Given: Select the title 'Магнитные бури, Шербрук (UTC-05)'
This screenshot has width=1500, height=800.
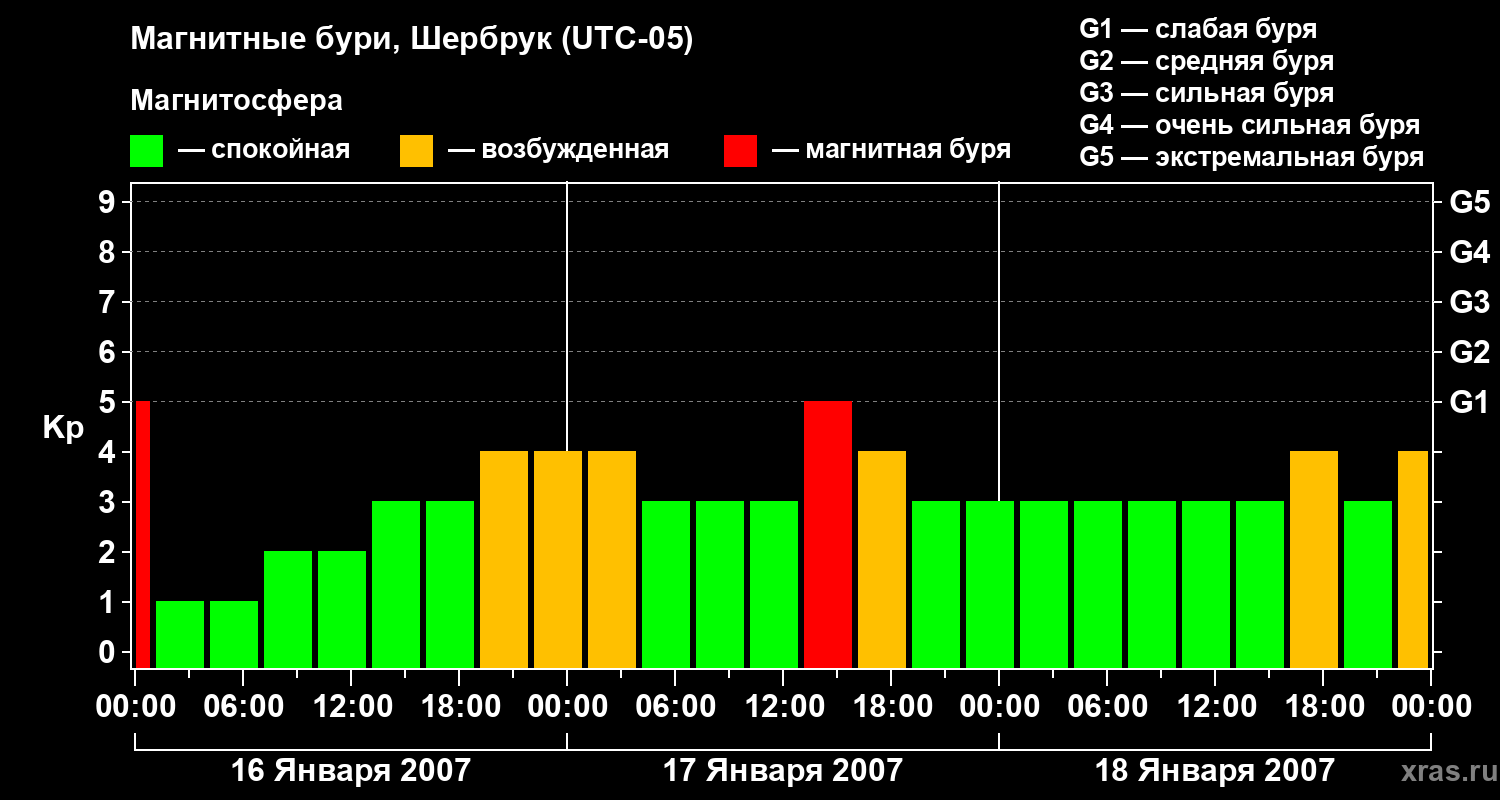Looking at the screenshot, I should (411, 41).
